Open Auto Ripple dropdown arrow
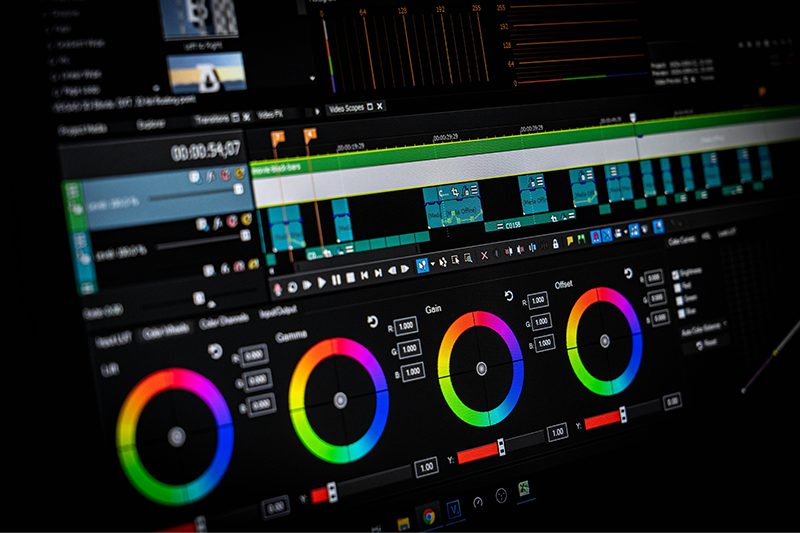Viewport: 800px width, 533px height. [626, 232]
